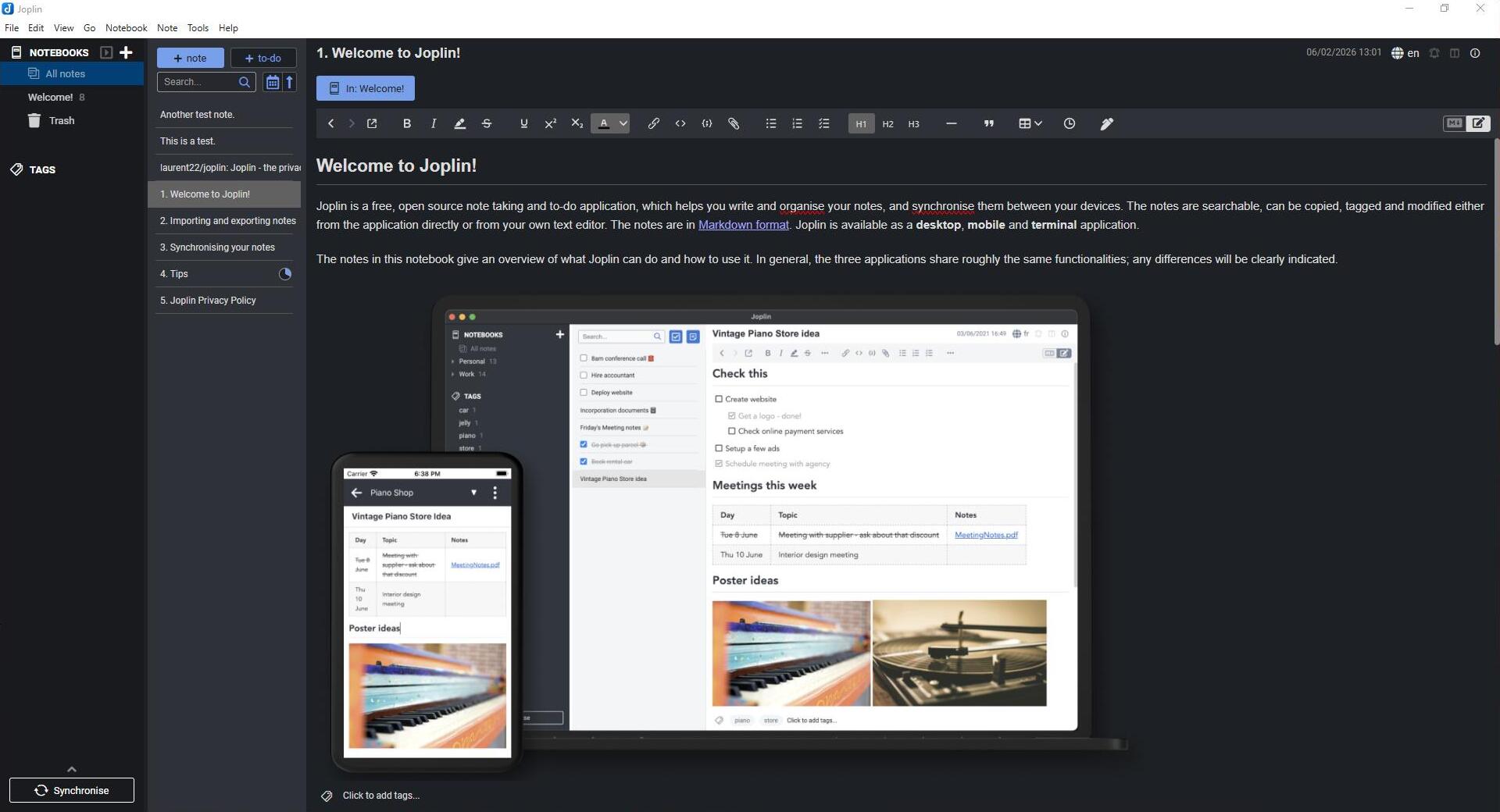
Task: Click to add tags to the note
Action: tap(380, 796)
